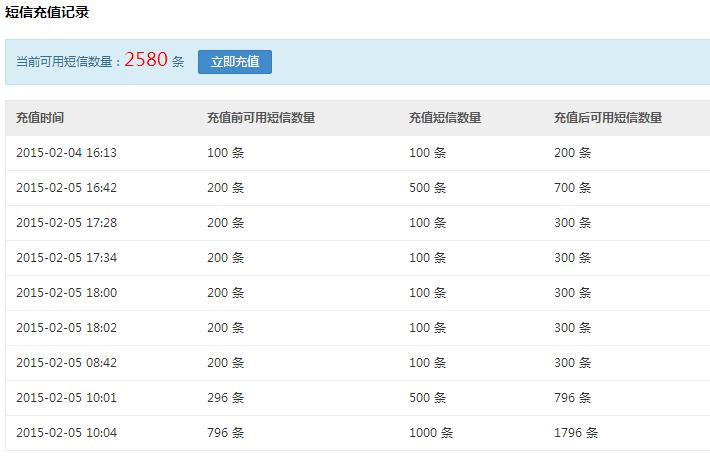
Task: Click the 2015-02-05 08:42 timestamp
Action: pyautogui.click(x=66, y=363)
